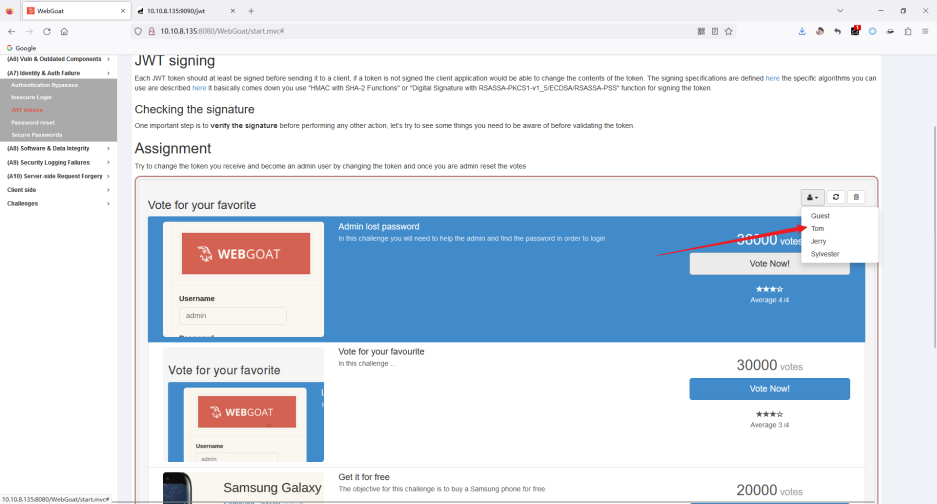
Task: Click the trash reset votes icon
Action: click(x=856, y=197)
